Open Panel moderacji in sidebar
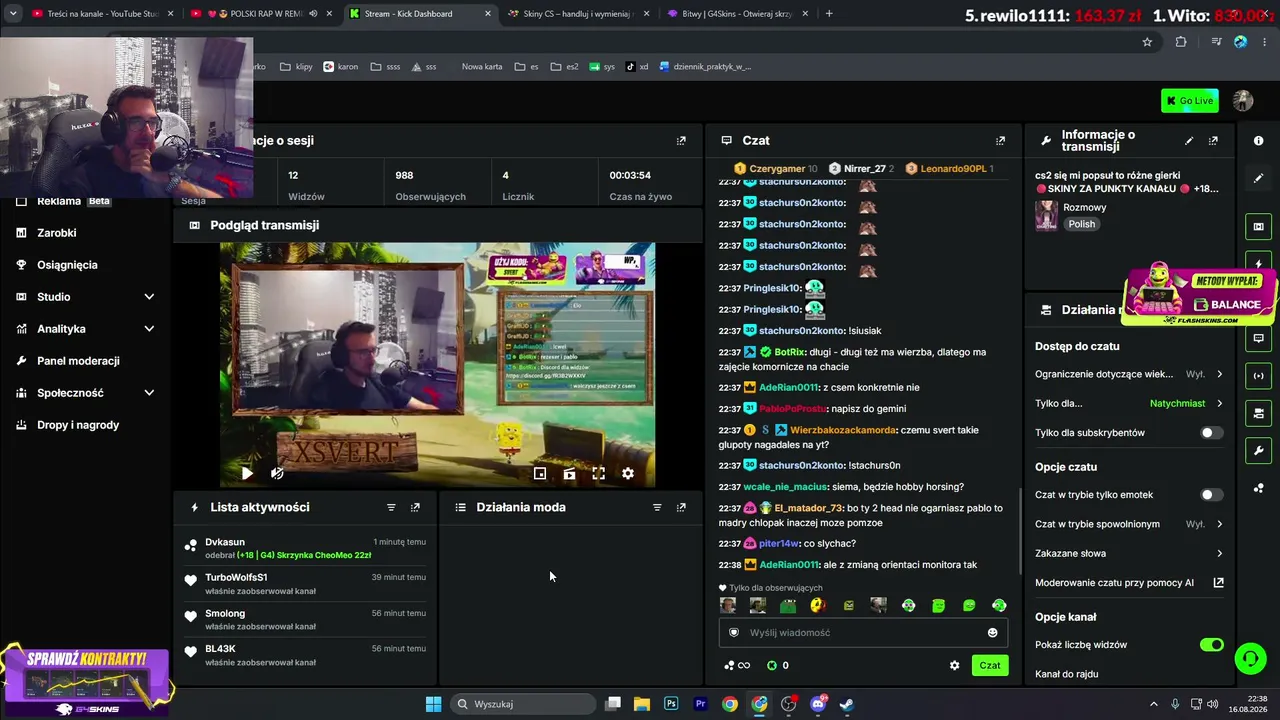1280x720 pixels. tap(78, 361)
